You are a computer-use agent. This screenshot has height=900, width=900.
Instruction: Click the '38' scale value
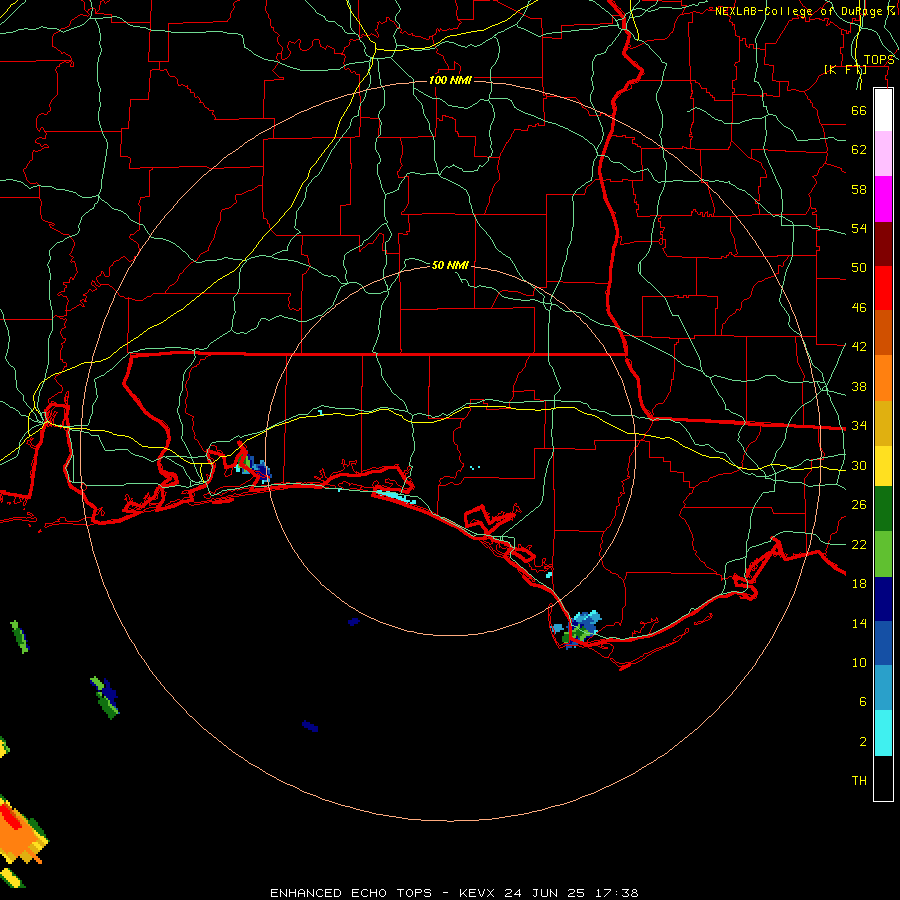(859, 386)
